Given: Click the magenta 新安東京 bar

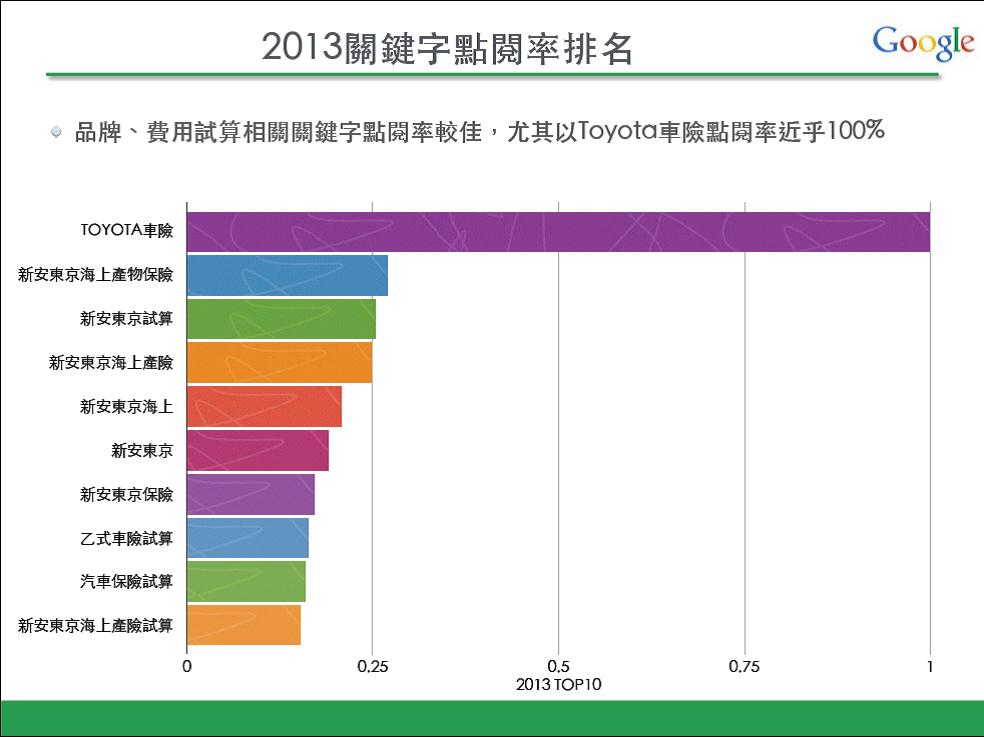Looking at the screenshot, I should tap(258, 450).
